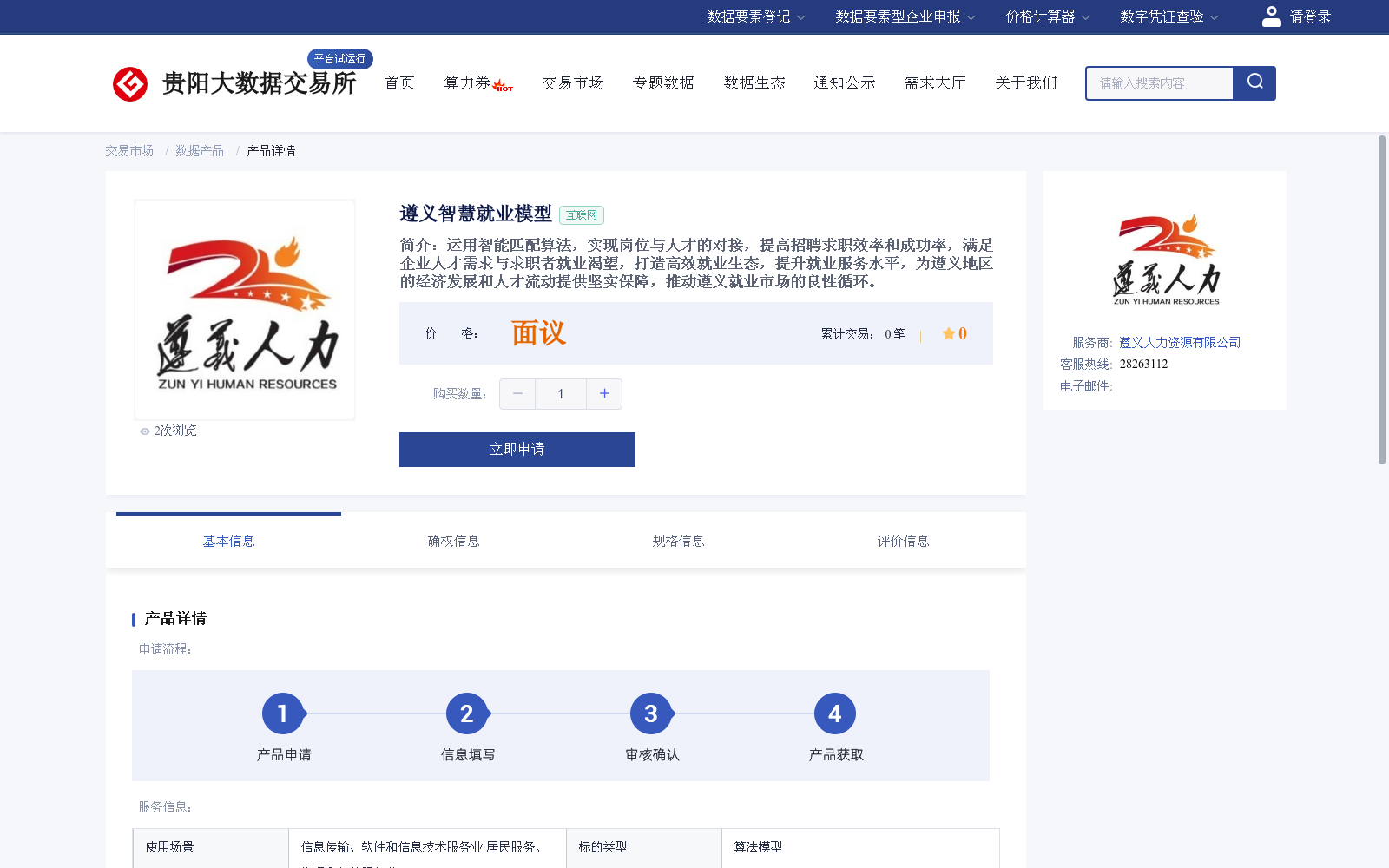Screen dimensions: 1389x868
Task: Increase purchase quantity with plus button
Action: tap(604, 394)
